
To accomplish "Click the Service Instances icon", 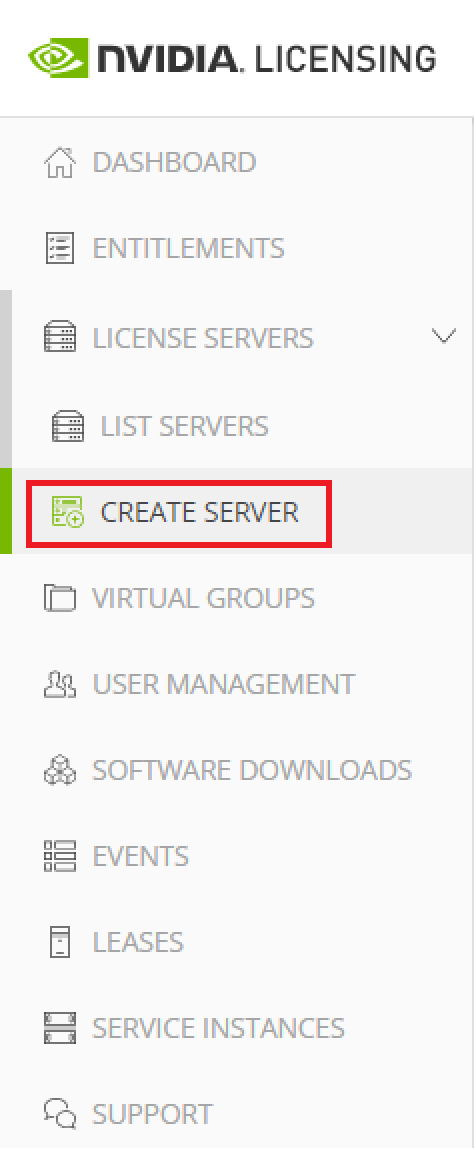I will tap(59, 1028).
